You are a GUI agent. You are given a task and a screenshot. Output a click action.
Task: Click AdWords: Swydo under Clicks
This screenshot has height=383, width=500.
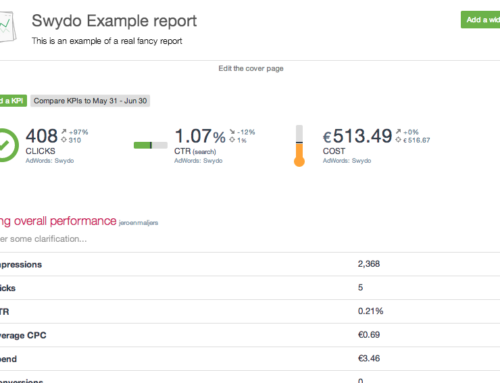coord(50,161)
